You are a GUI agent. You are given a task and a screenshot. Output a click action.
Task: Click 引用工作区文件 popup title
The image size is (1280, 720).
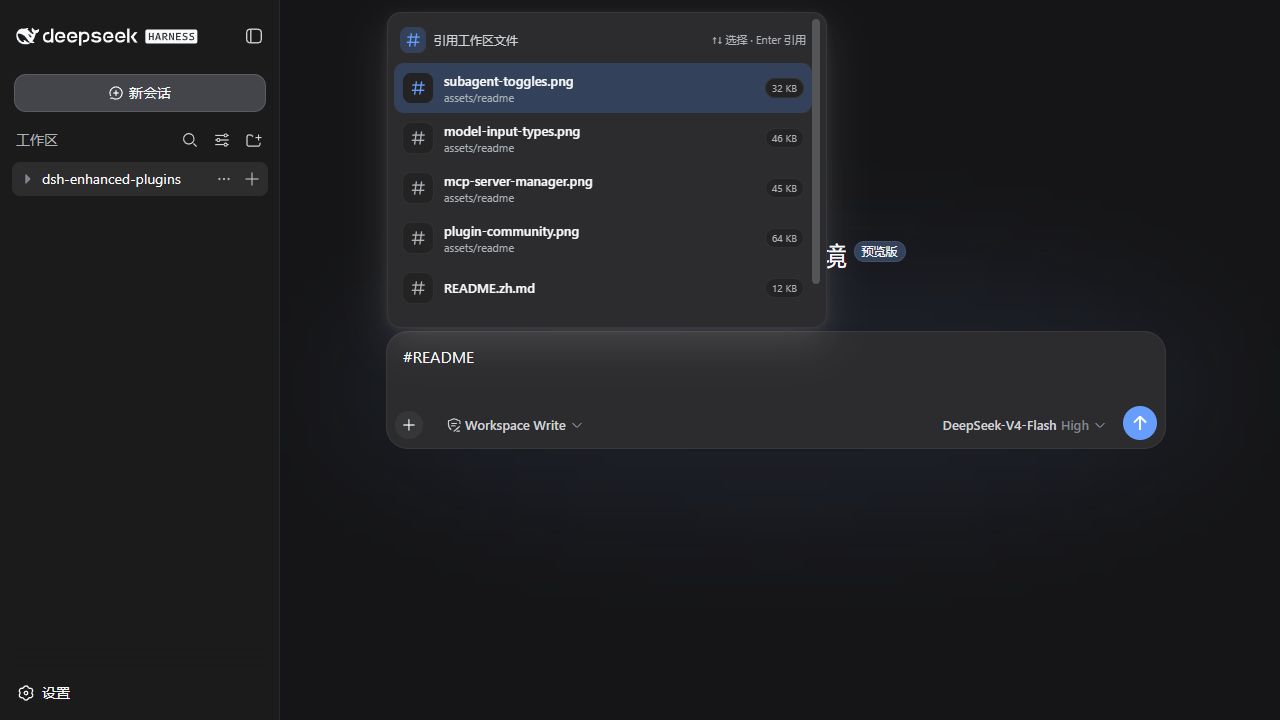[x=475, y=40]
